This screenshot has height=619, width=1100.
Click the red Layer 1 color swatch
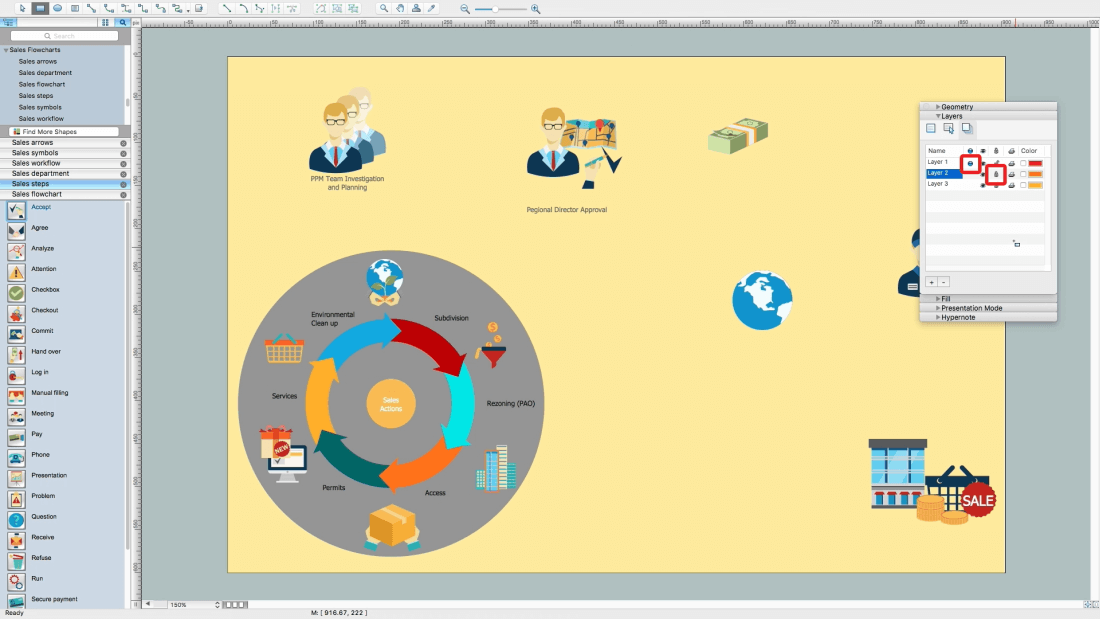(x=1035, y=164)
